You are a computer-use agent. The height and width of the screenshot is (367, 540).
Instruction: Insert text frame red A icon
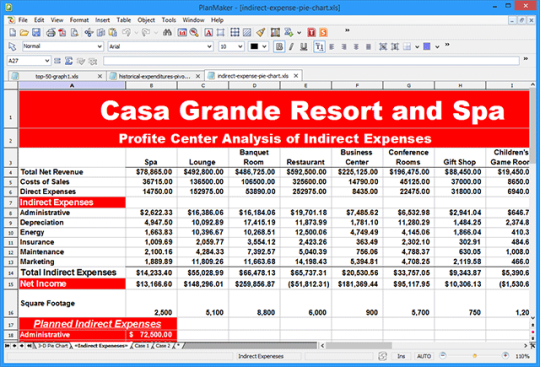click(x=208, y=33)
